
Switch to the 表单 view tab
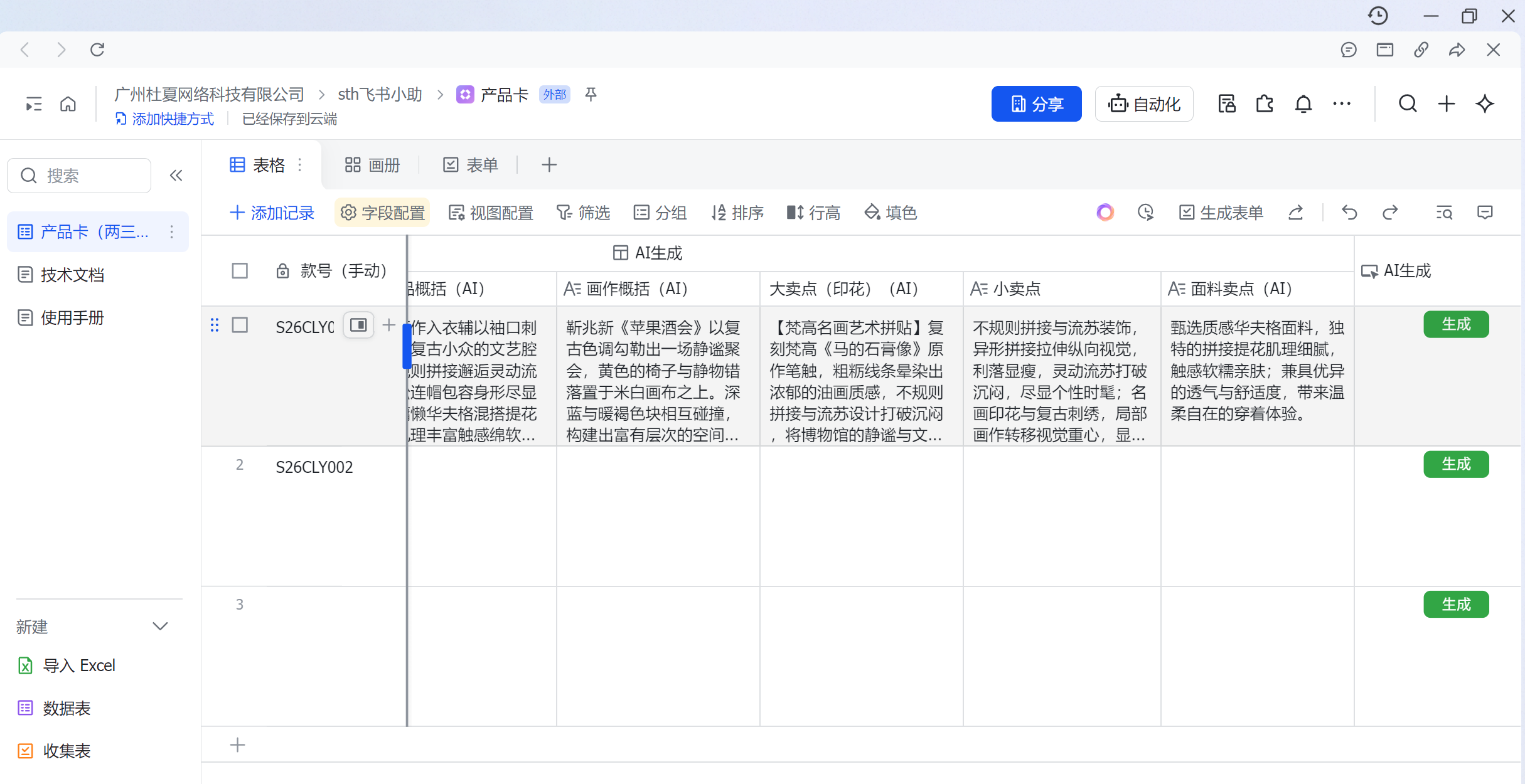pyautogui.click(x=469, y=164)
